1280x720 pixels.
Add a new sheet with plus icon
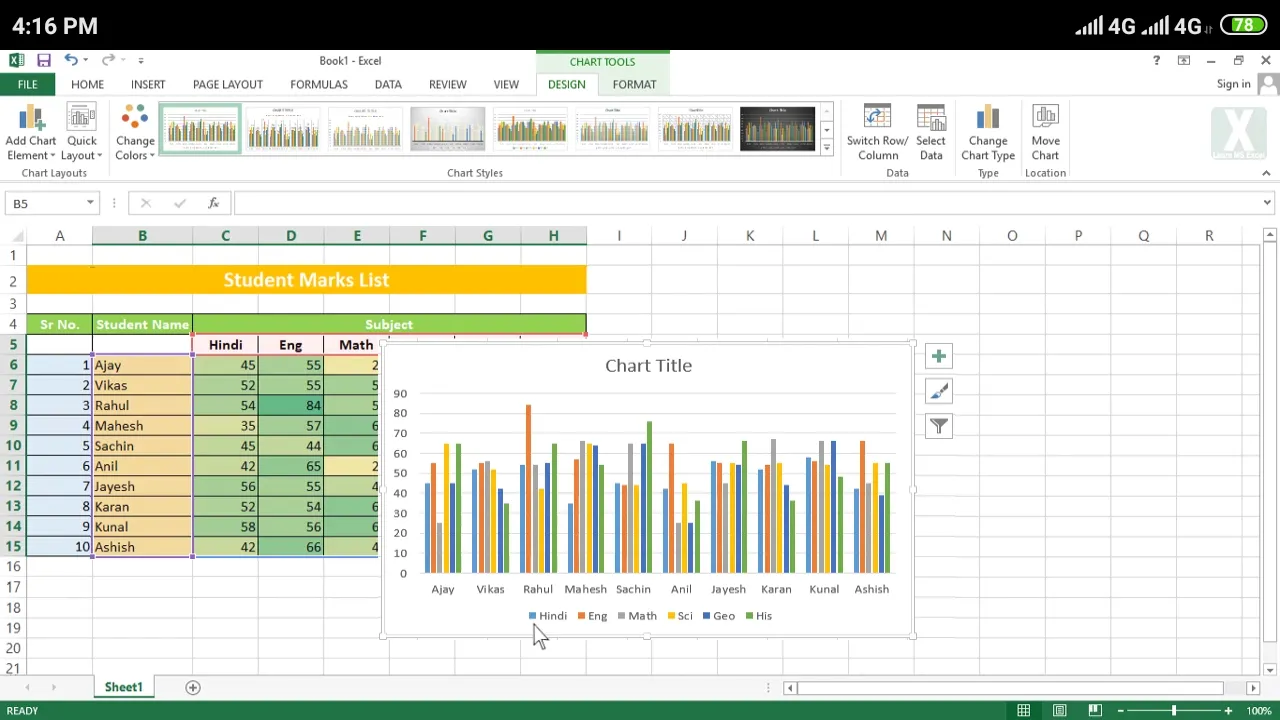(193, 687)
